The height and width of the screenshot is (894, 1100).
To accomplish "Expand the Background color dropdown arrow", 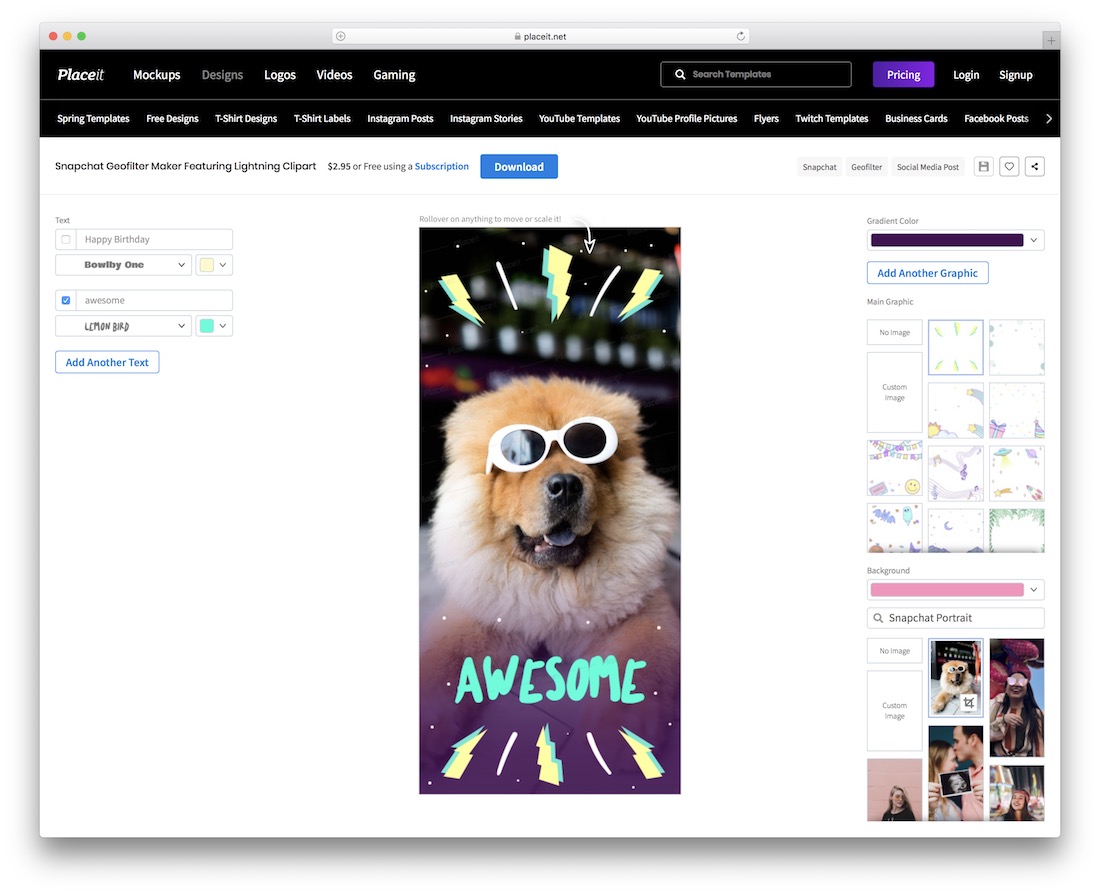I will [x=1033, y=589].
